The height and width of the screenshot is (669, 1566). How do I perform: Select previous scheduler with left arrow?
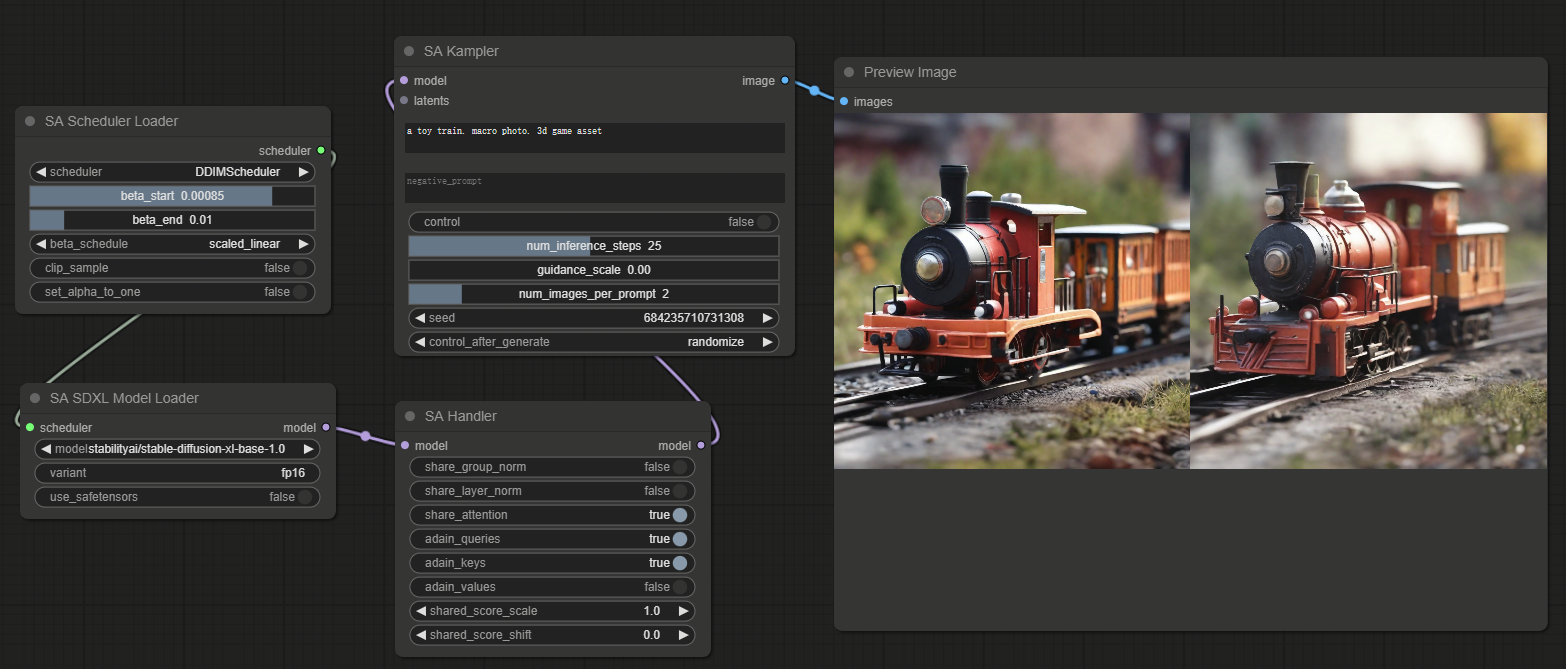pos(41,172)
